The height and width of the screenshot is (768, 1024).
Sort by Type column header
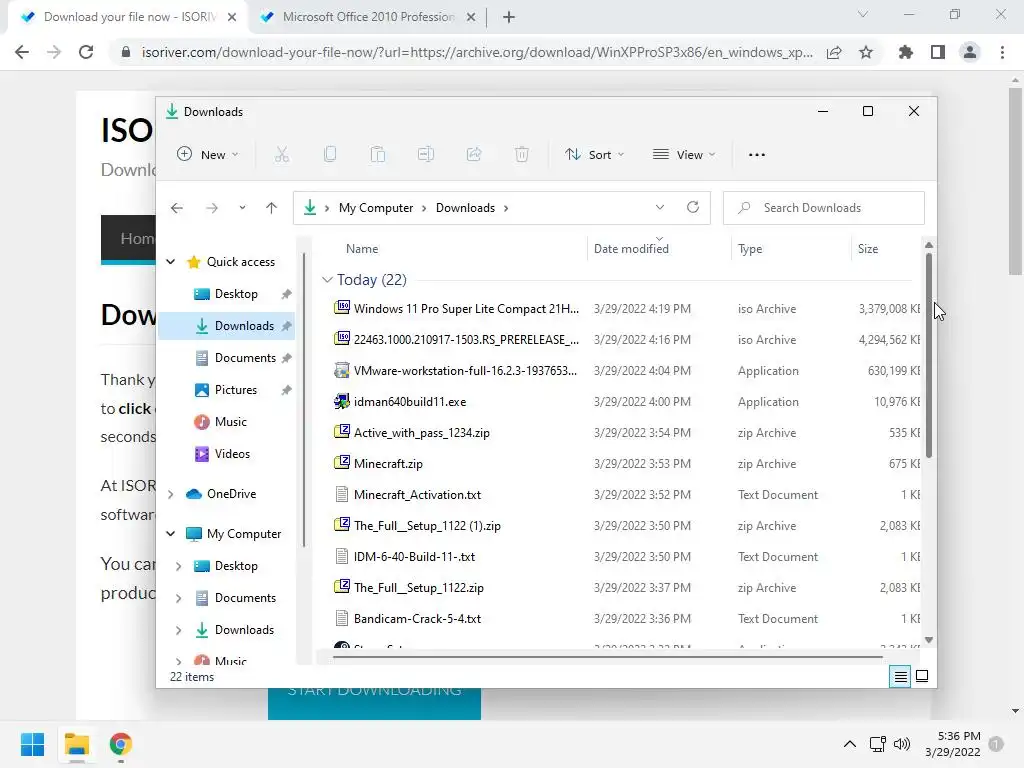[750, 249]
